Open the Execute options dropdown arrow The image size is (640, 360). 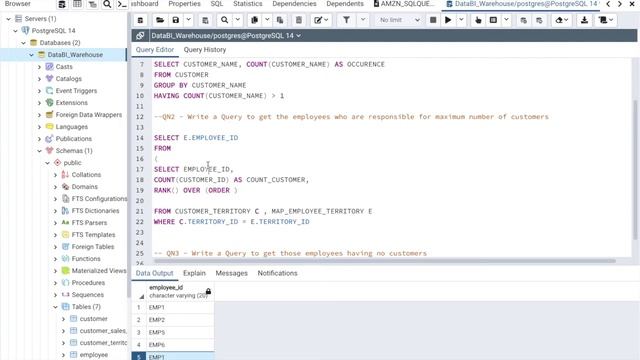(461, 20)
